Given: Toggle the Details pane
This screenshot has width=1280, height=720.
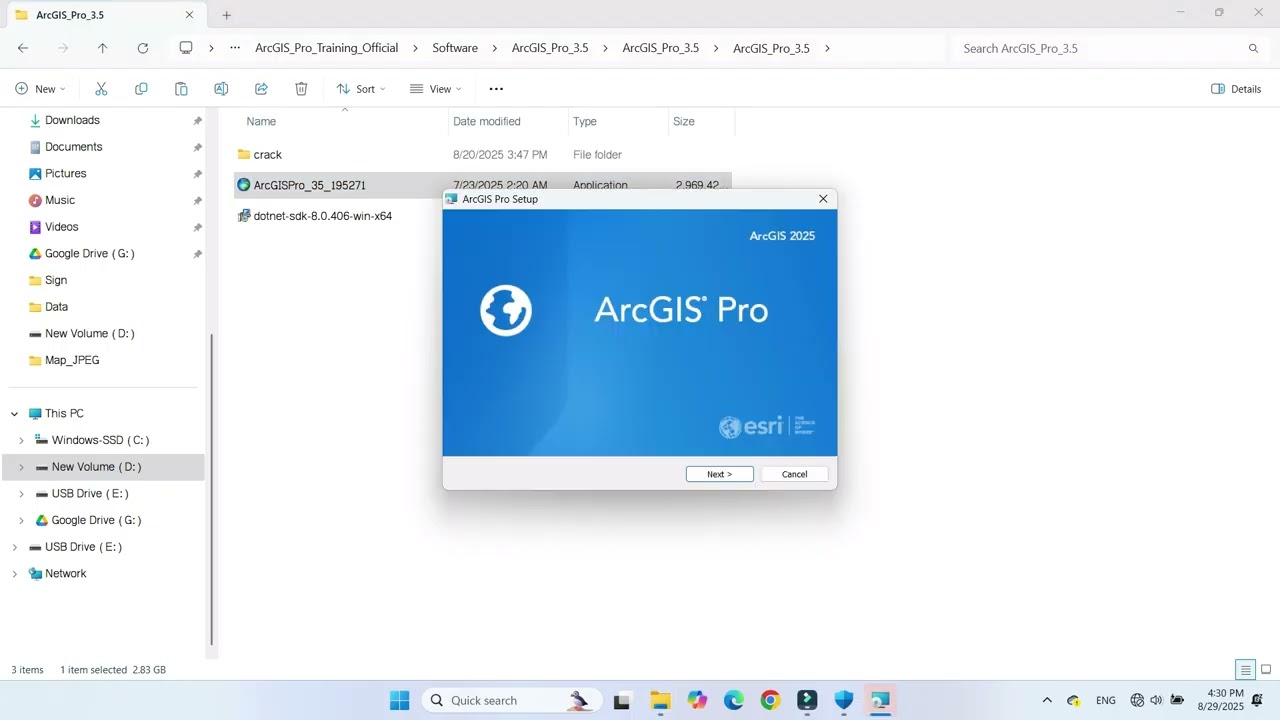Looking at the screenshot, I should point(1236,89).
